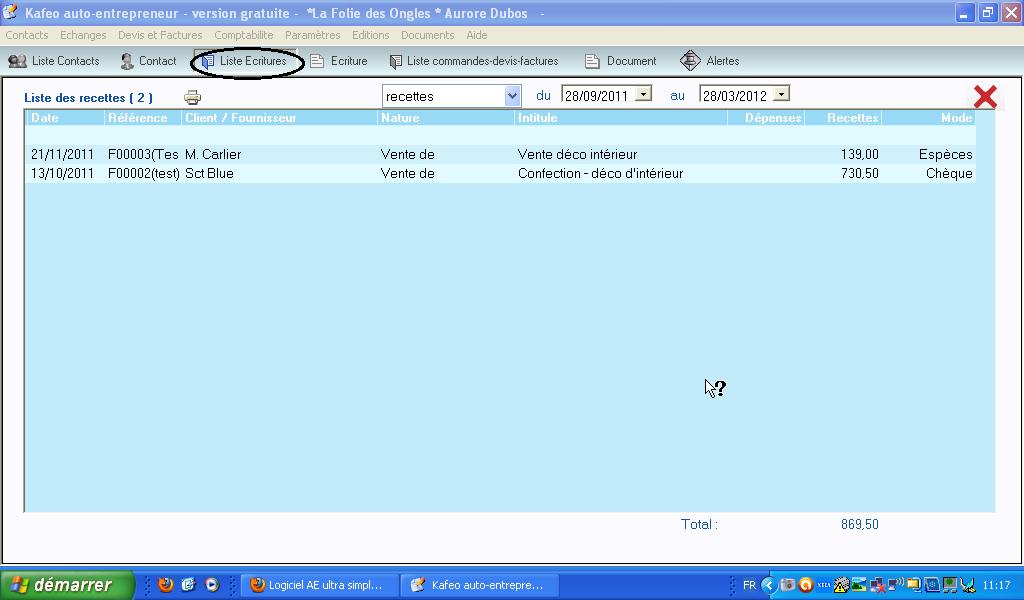Open the Devis et Factures menu
The image size is (1024, 600).
(160, 35)
